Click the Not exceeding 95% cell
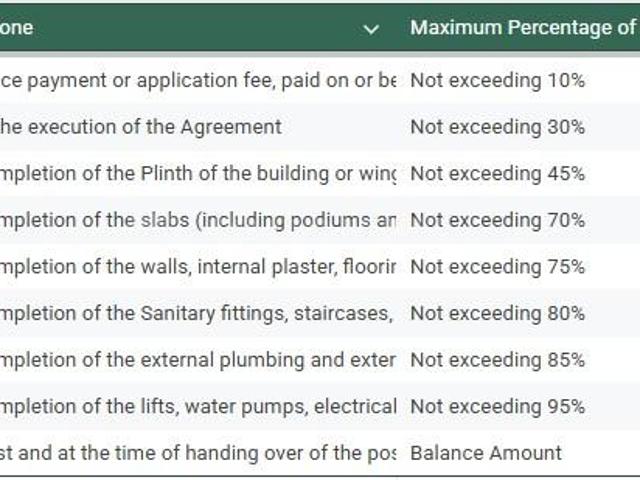This screenshot has width=640, height=480. 497,406
